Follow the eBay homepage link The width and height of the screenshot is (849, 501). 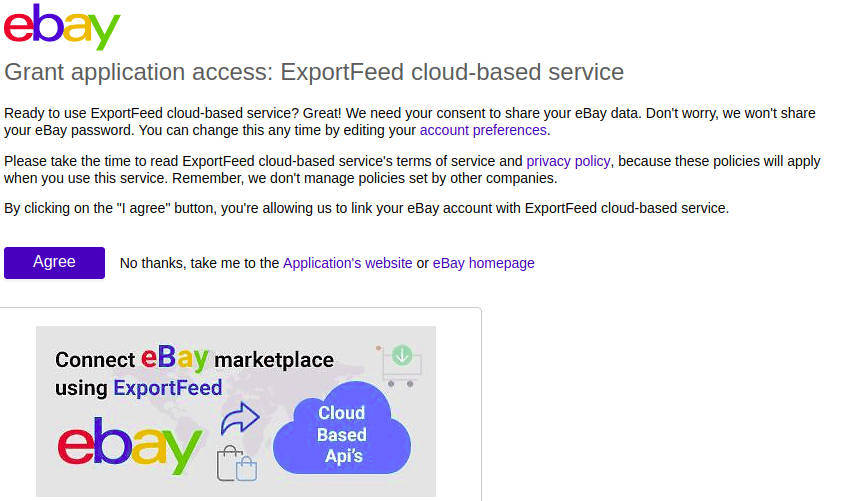[x=483, y=263]
